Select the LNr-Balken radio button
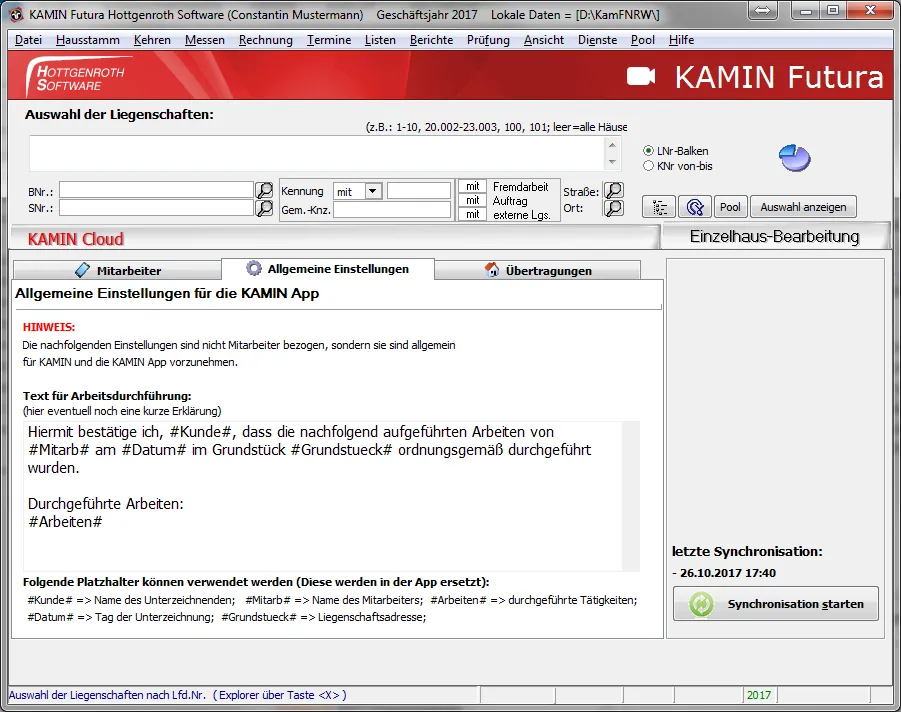 [649, 151]
